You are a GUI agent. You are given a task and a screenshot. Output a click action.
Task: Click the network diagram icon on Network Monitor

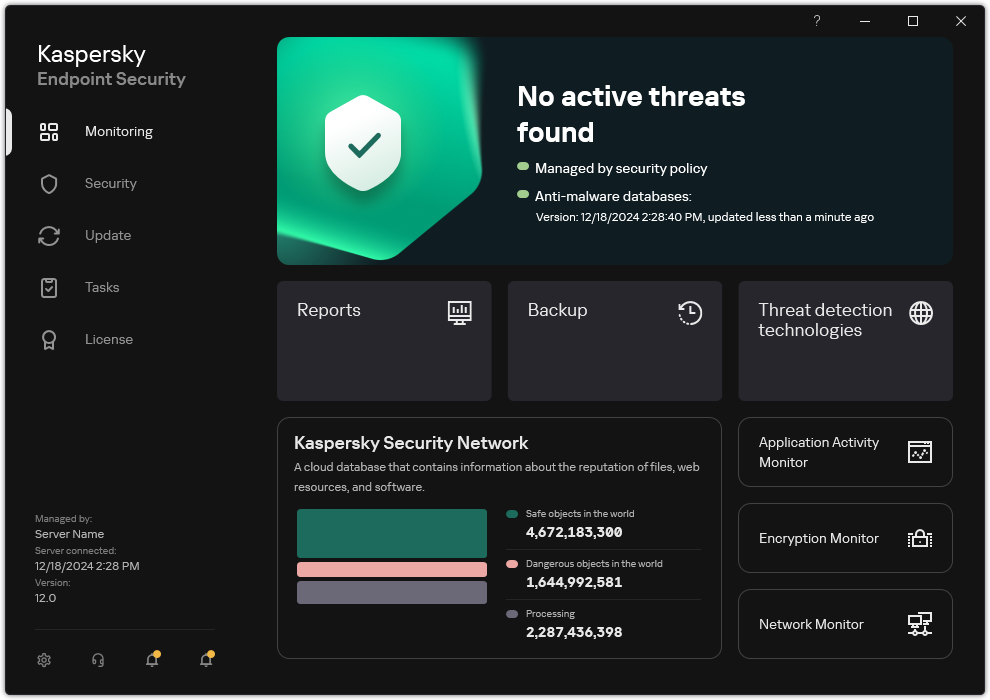coord(921,624)
